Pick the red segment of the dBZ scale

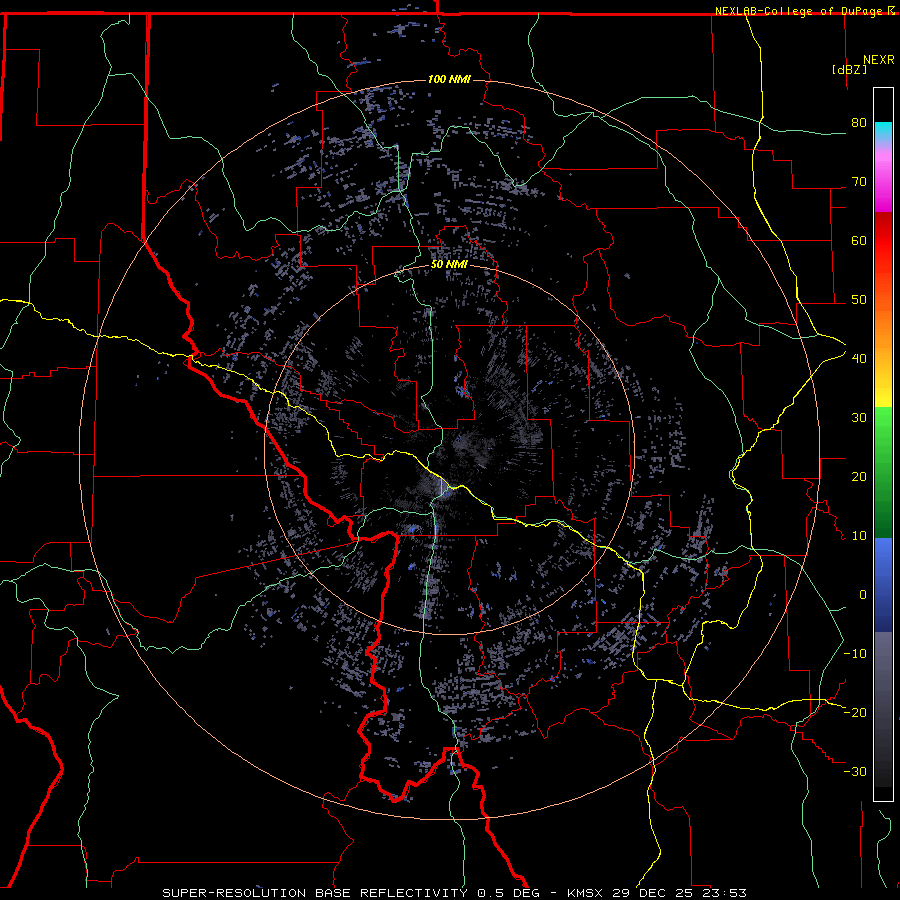[883, 250]
